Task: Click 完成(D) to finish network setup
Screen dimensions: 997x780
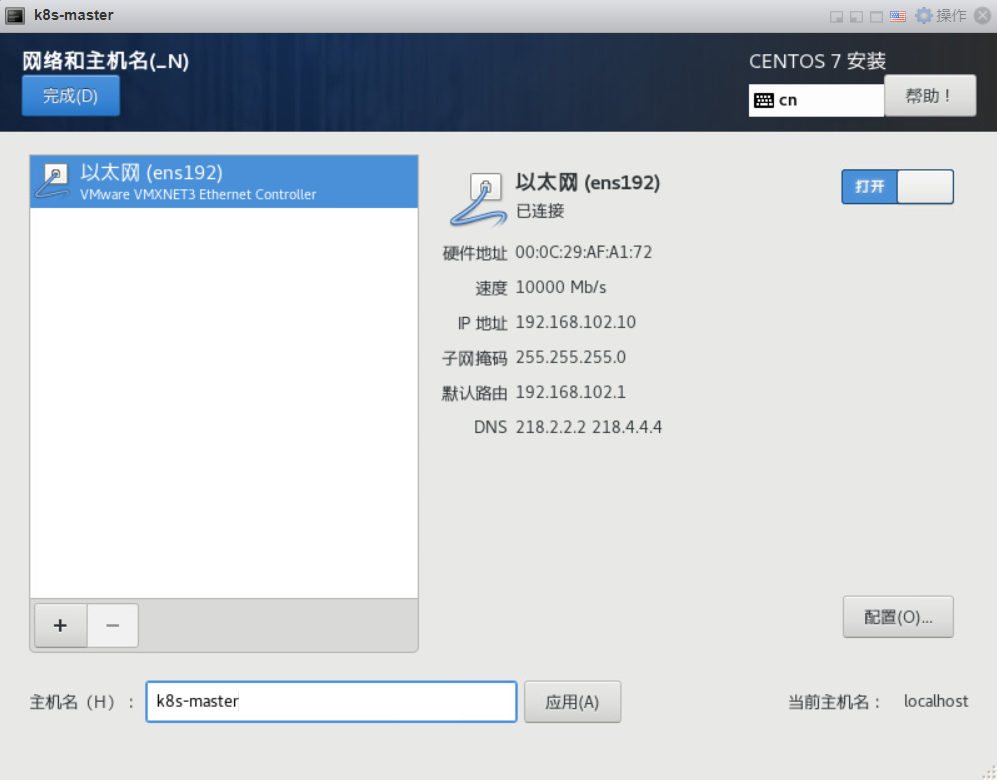Action: 71,96
